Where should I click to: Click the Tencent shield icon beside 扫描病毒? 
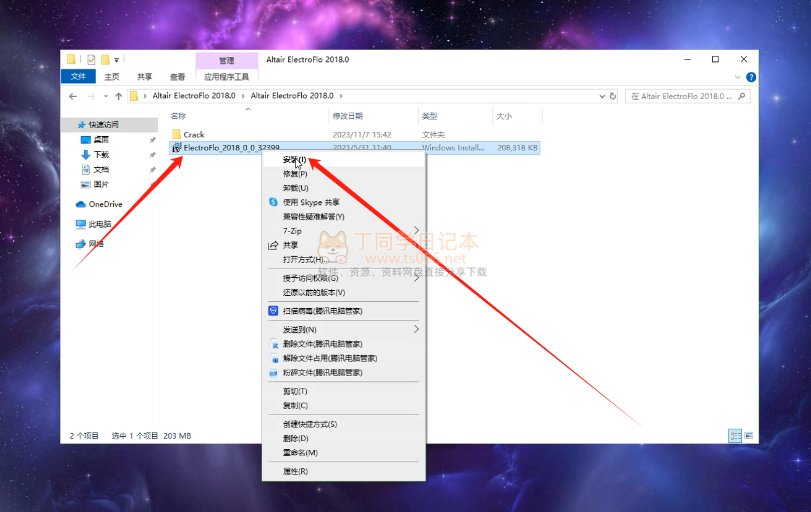click(x=273, y=311)
